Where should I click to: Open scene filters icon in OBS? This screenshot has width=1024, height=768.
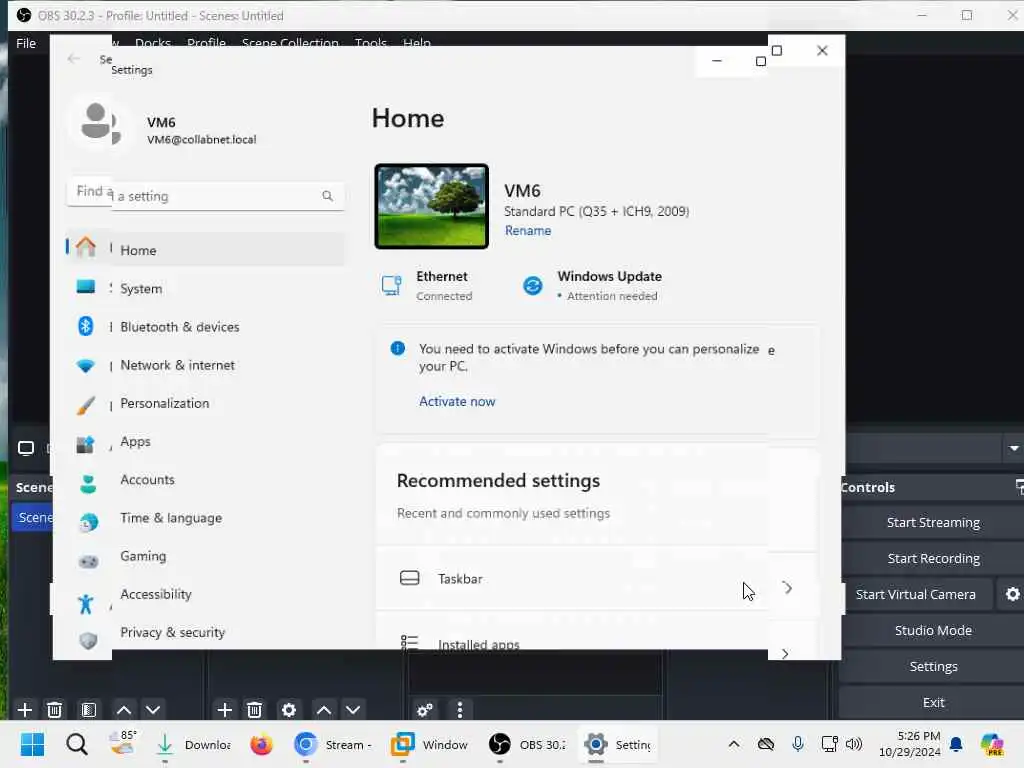pos(89,709)
